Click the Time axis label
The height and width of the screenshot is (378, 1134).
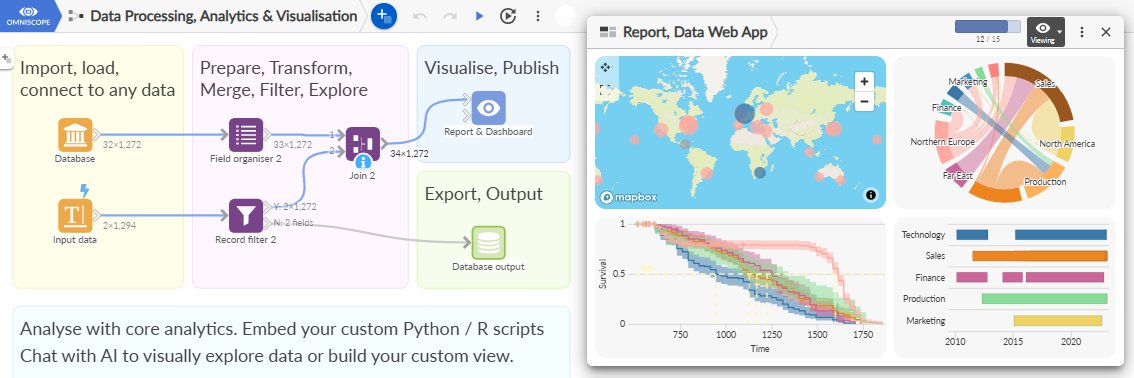pyautogui.click(x=759, y=348)
